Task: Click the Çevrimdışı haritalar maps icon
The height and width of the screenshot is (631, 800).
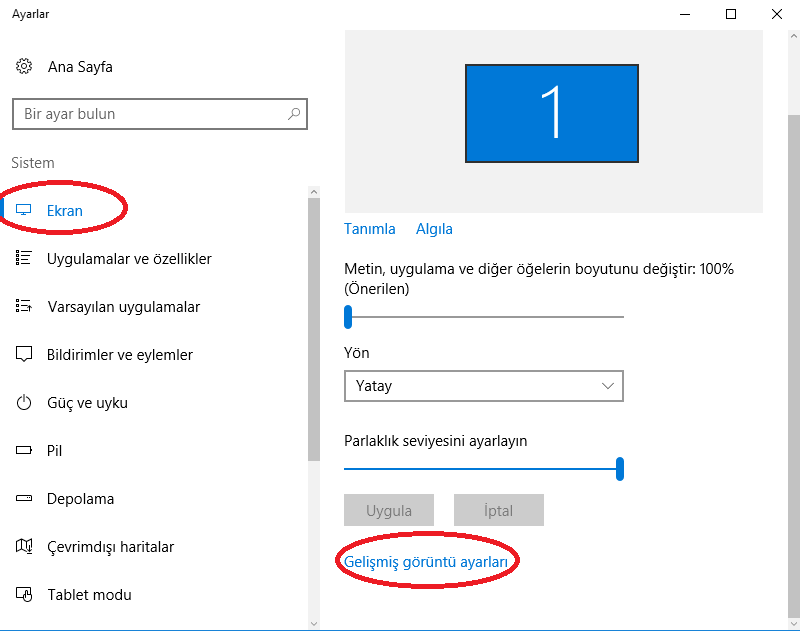Action: (23, 547)
